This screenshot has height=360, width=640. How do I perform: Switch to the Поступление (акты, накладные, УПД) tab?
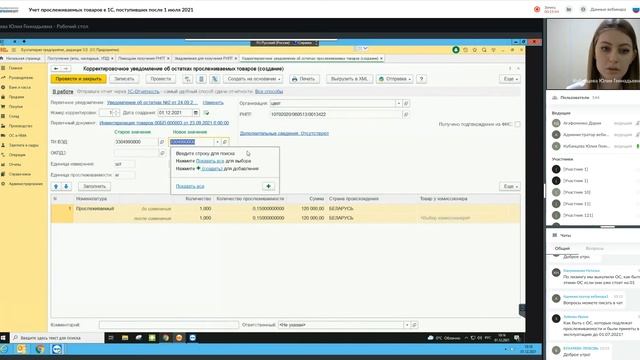click(x=79, y=58)
